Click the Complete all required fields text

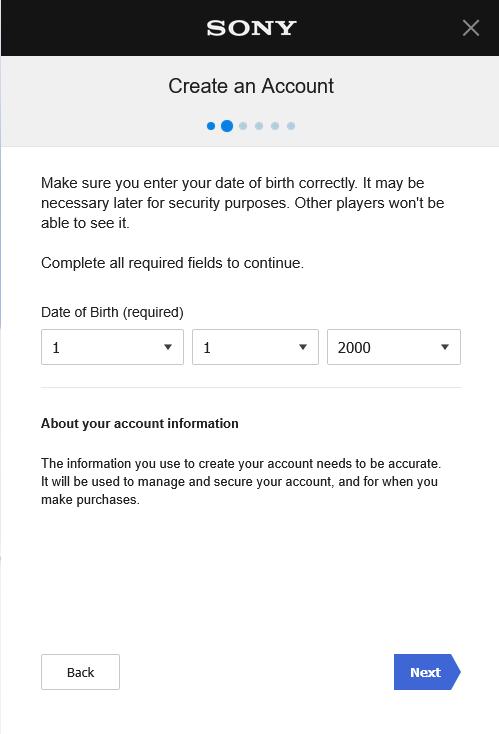(x=172, y=263)
